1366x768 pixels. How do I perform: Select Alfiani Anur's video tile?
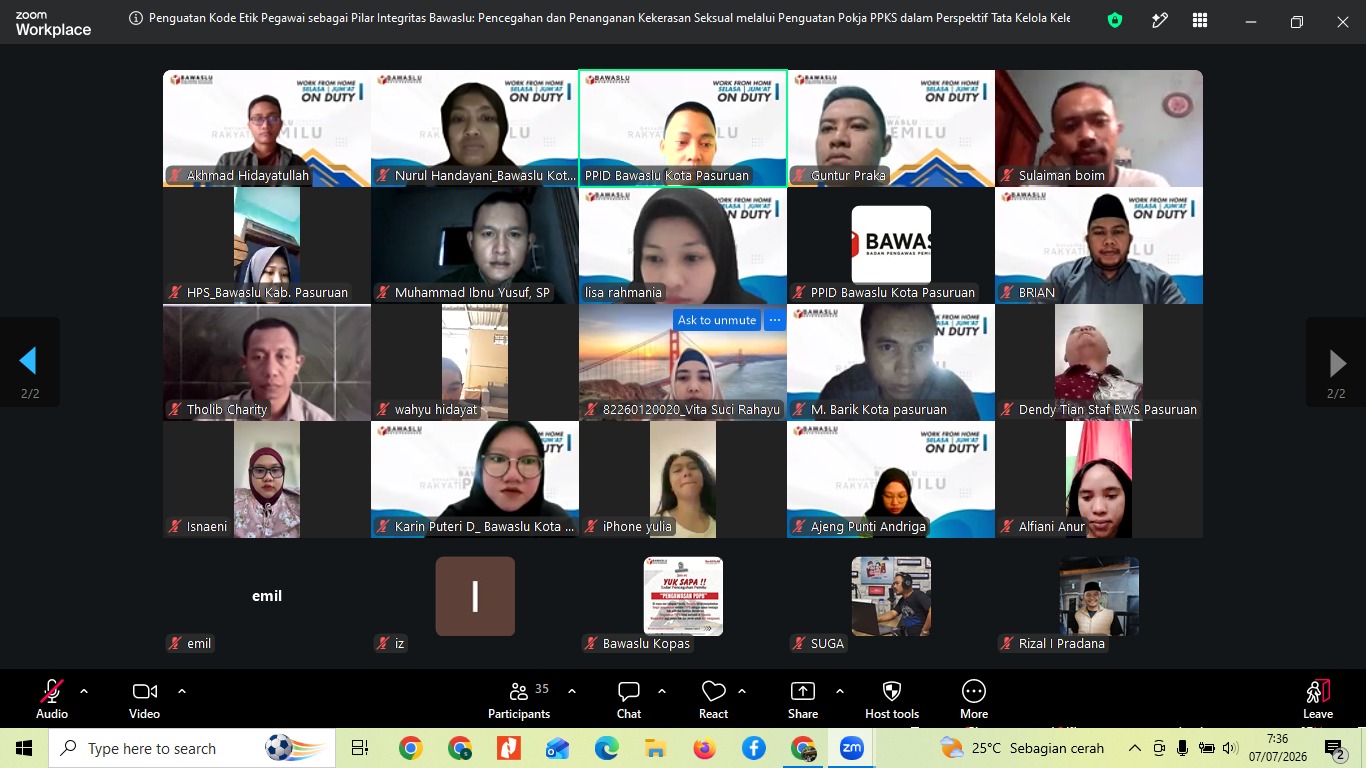pos(1099,479)
